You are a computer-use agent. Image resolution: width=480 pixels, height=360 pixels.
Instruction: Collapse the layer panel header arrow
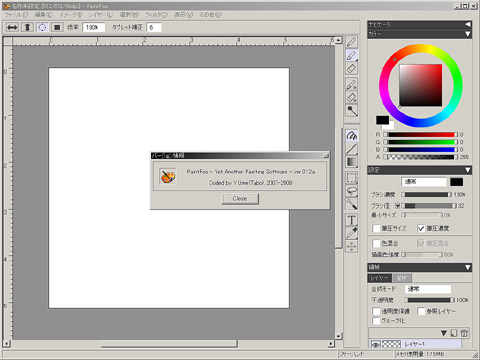[x=468, y=267]
